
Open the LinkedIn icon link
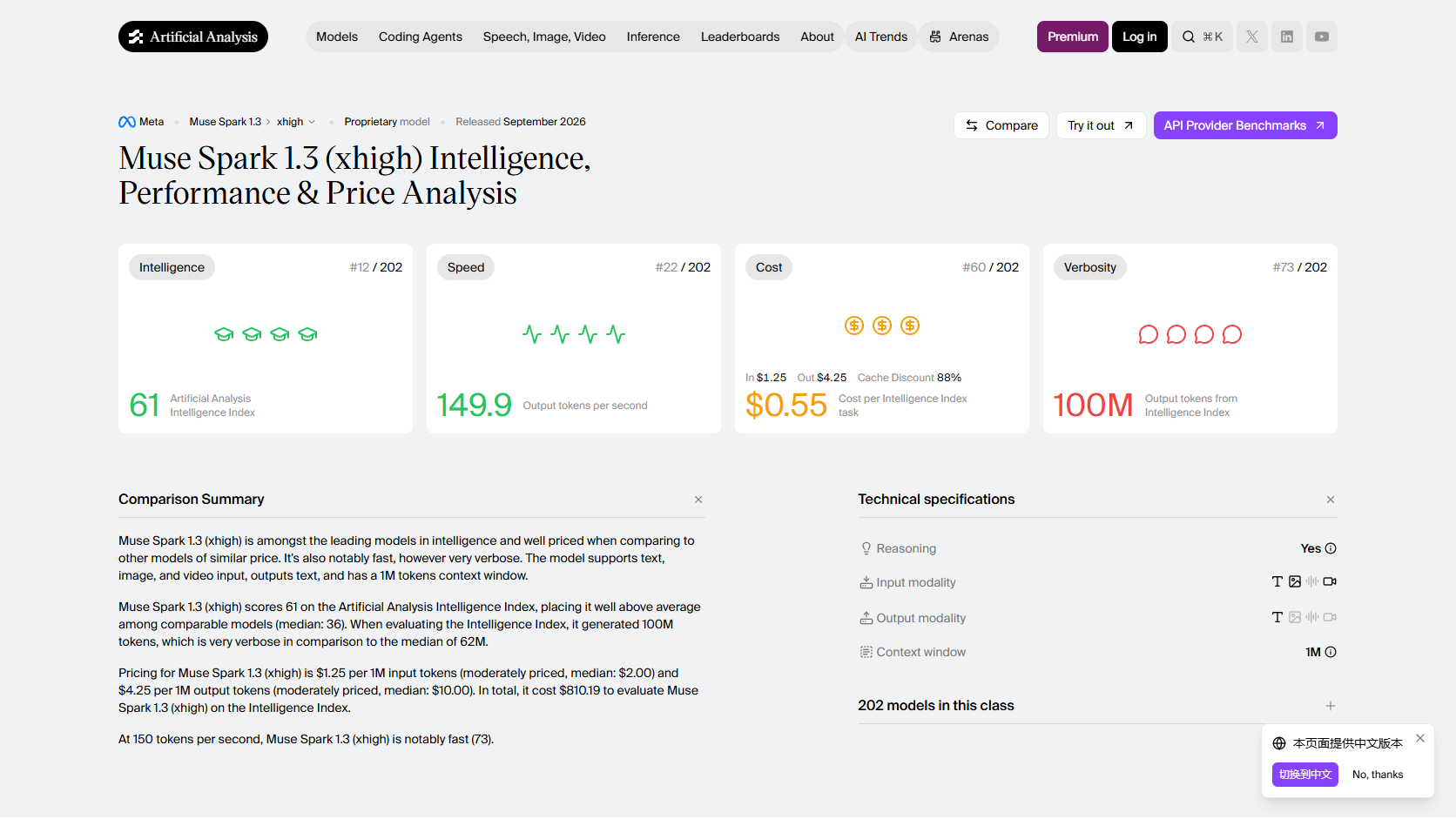(x=1287, y=37)
